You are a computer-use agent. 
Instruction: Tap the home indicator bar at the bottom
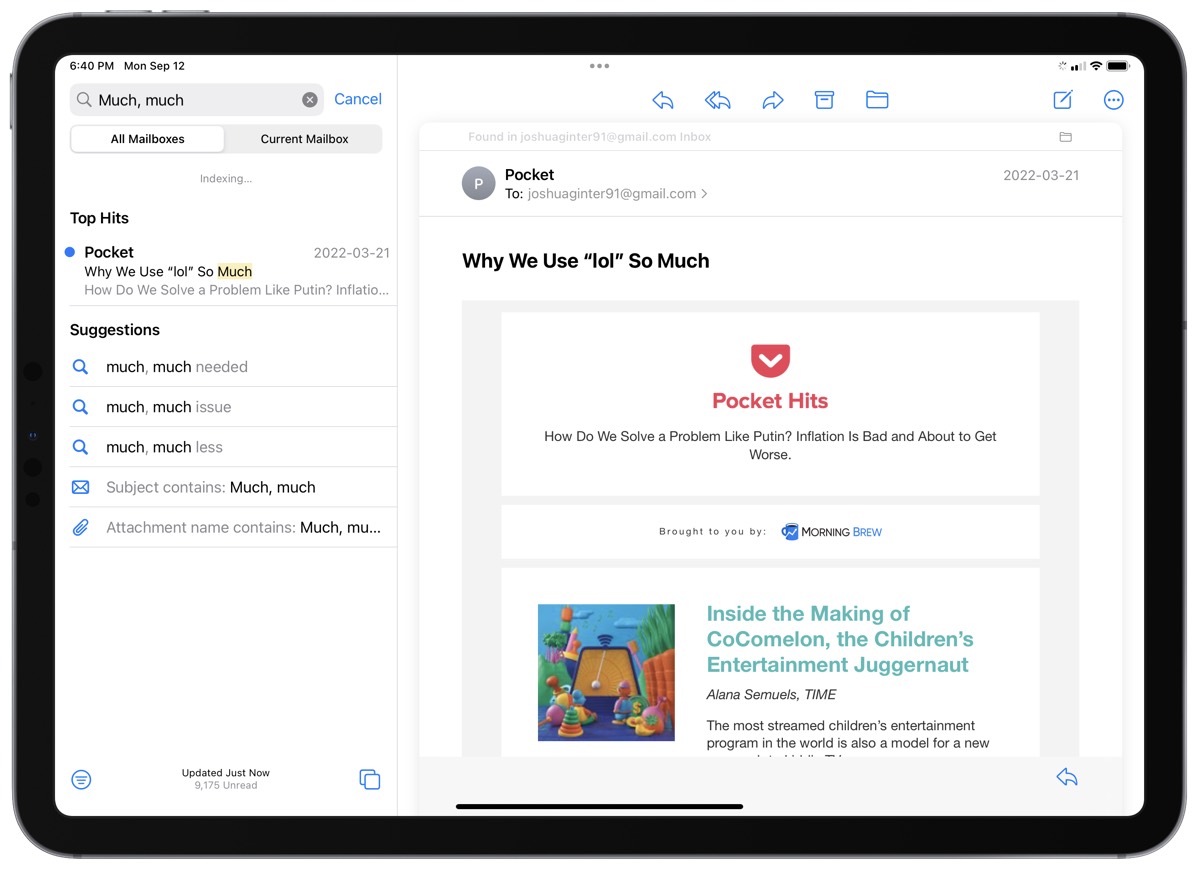tap(599, 805)
